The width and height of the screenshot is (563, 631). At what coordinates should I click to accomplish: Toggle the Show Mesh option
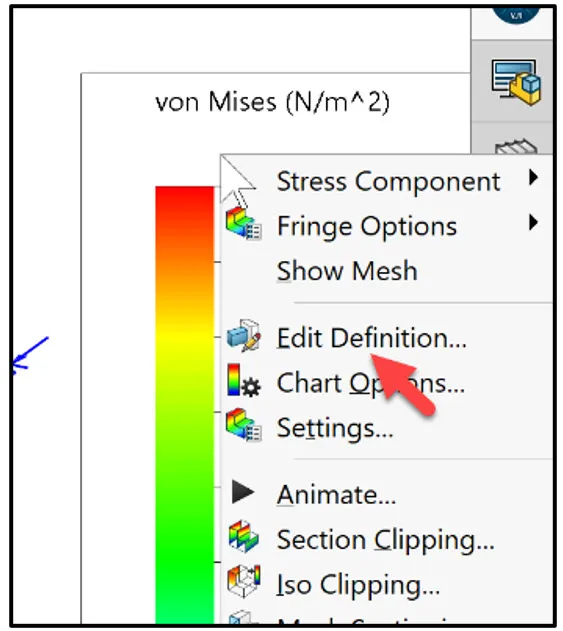347,271
